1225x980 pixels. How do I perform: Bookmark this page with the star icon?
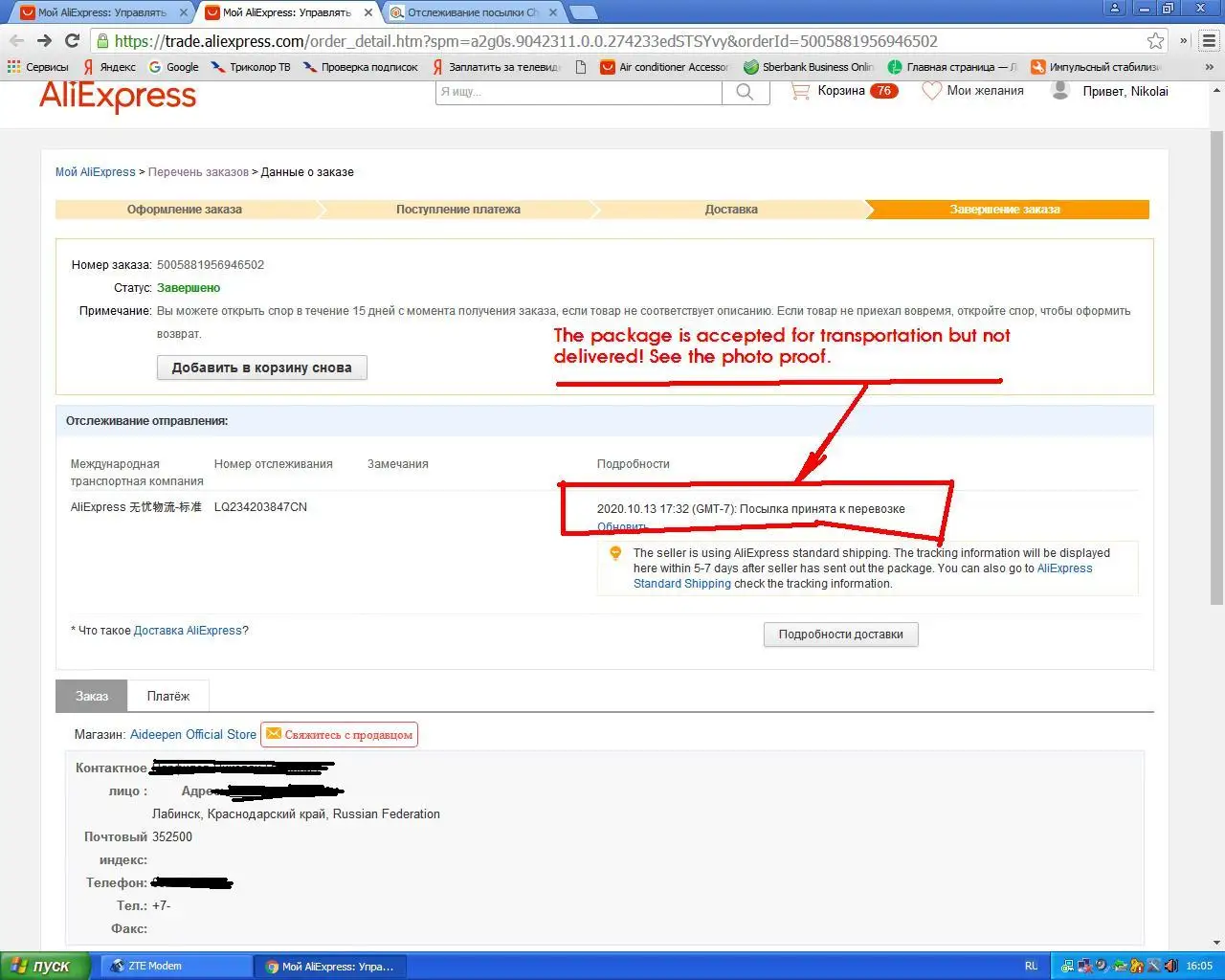1155,41
